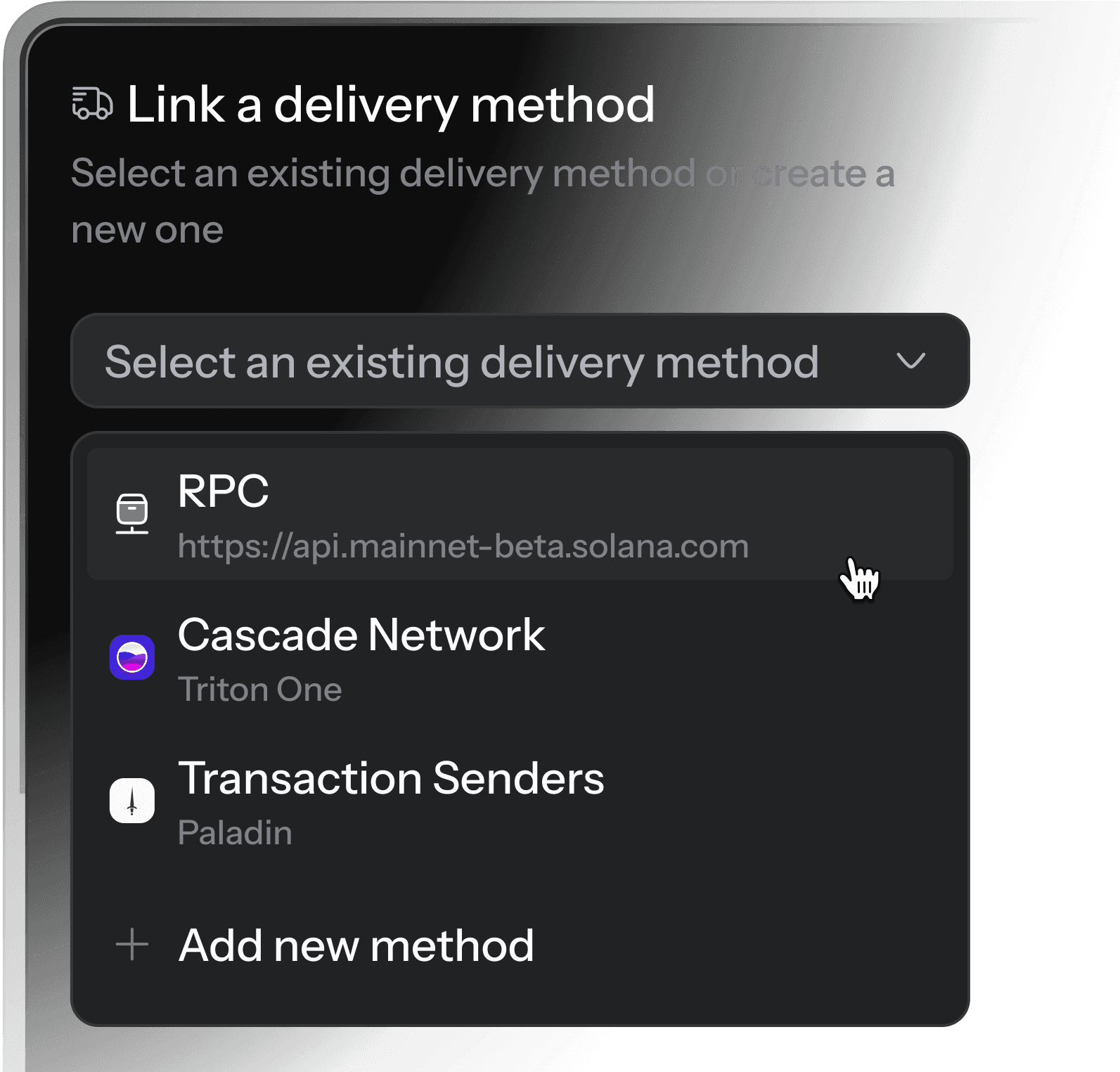
Task: Click the 'Select an existing delivery method' placeholder
Action: pos(462,363)
